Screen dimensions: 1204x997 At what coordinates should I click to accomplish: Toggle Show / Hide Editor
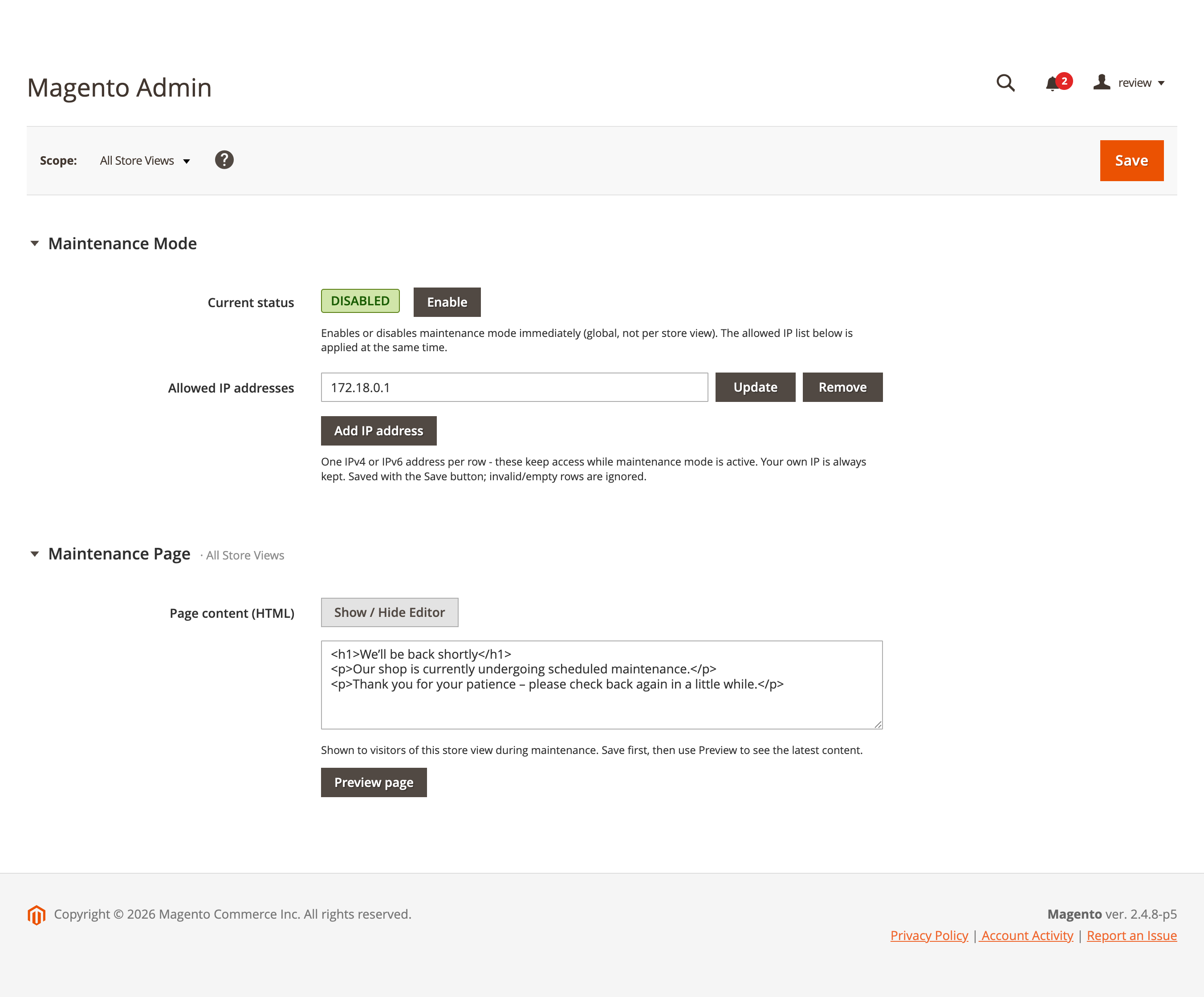[389, 612]
